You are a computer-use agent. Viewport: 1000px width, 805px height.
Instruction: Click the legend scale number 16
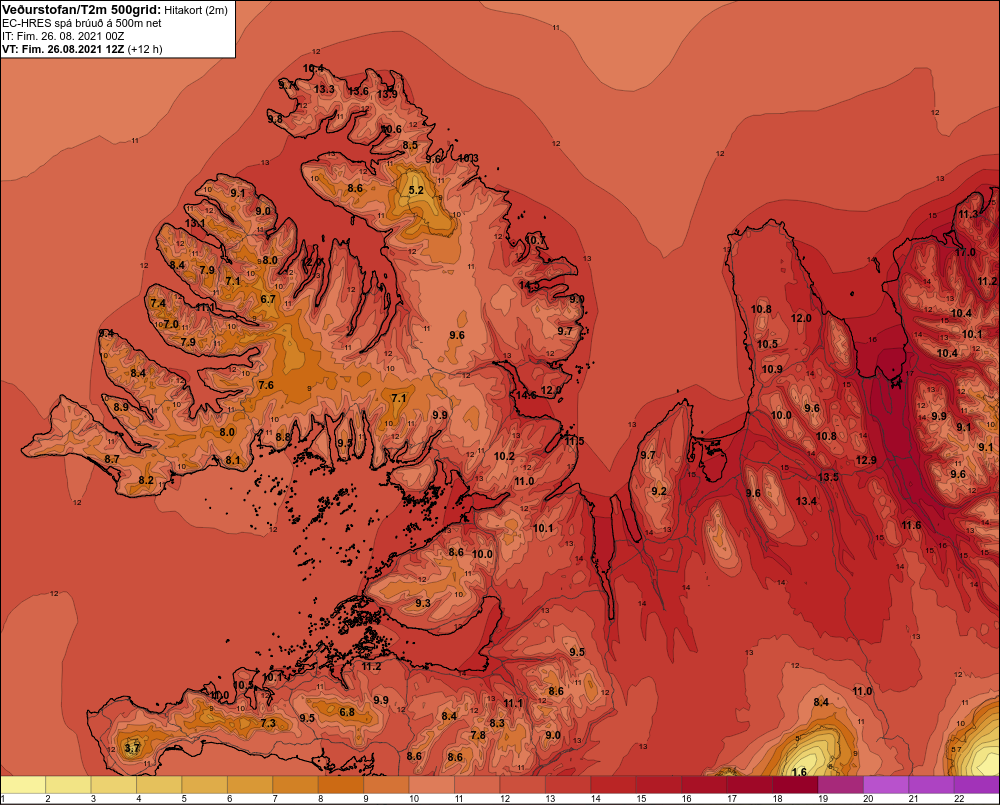click(686, 799)
